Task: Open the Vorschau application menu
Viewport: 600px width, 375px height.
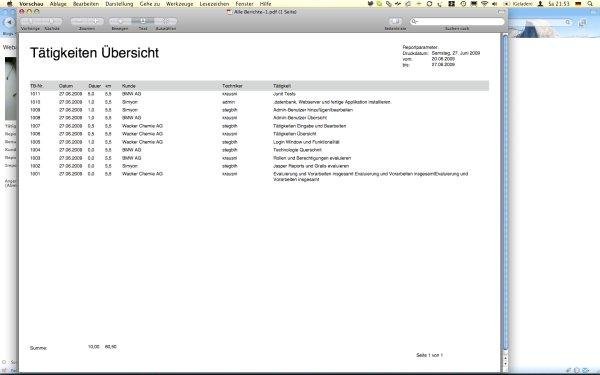Action: [31, 3]
